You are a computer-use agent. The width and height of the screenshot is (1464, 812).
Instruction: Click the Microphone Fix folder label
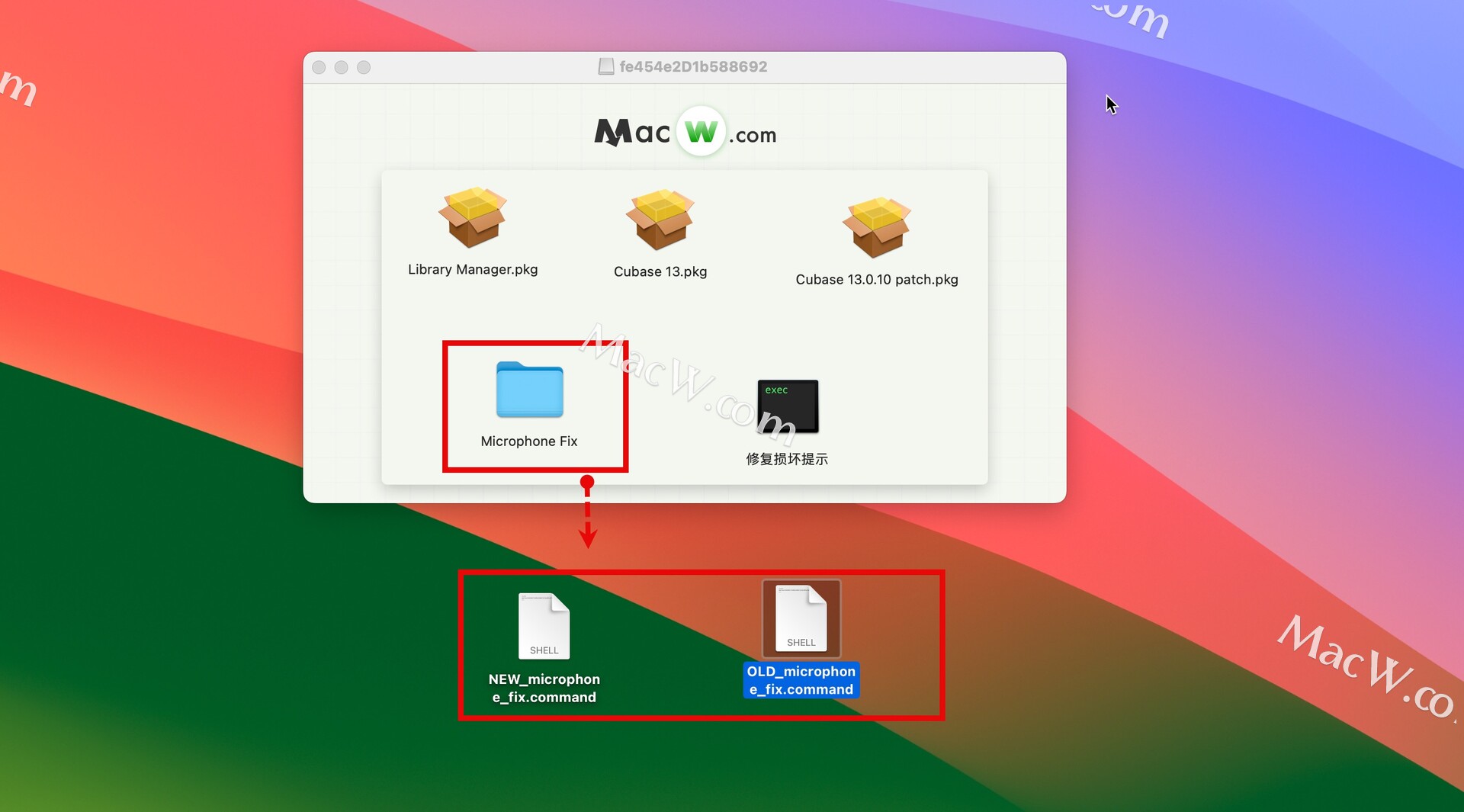[x=529, y=441]
